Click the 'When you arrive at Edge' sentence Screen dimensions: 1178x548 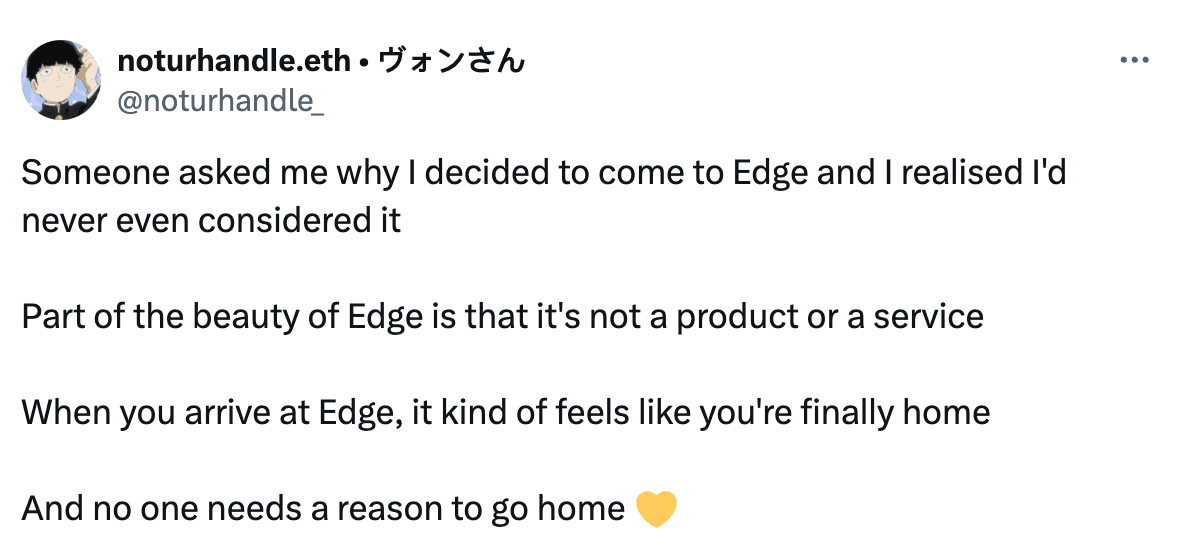click(505, 412)
